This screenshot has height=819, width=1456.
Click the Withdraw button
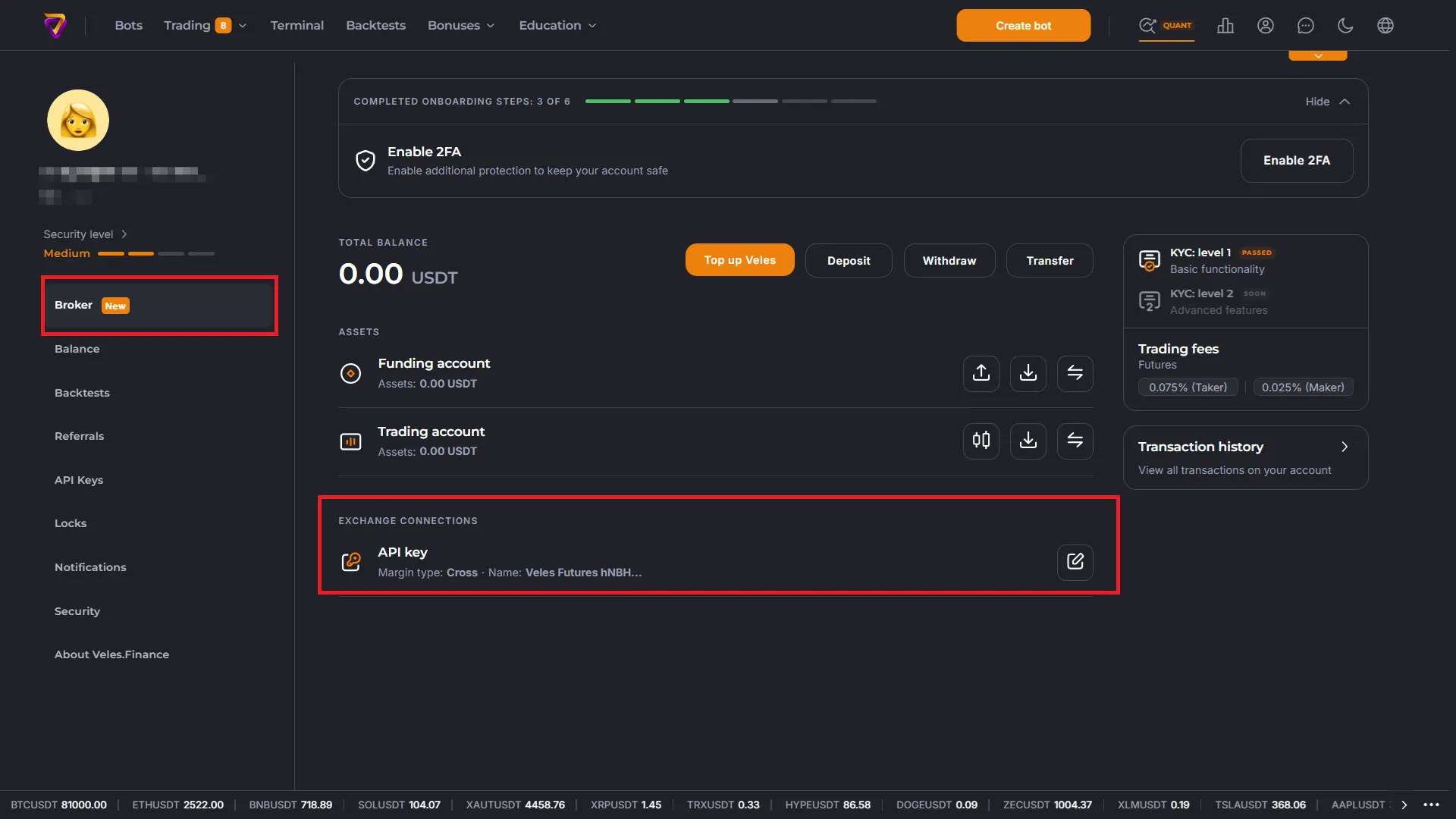(x=949, y=260)
